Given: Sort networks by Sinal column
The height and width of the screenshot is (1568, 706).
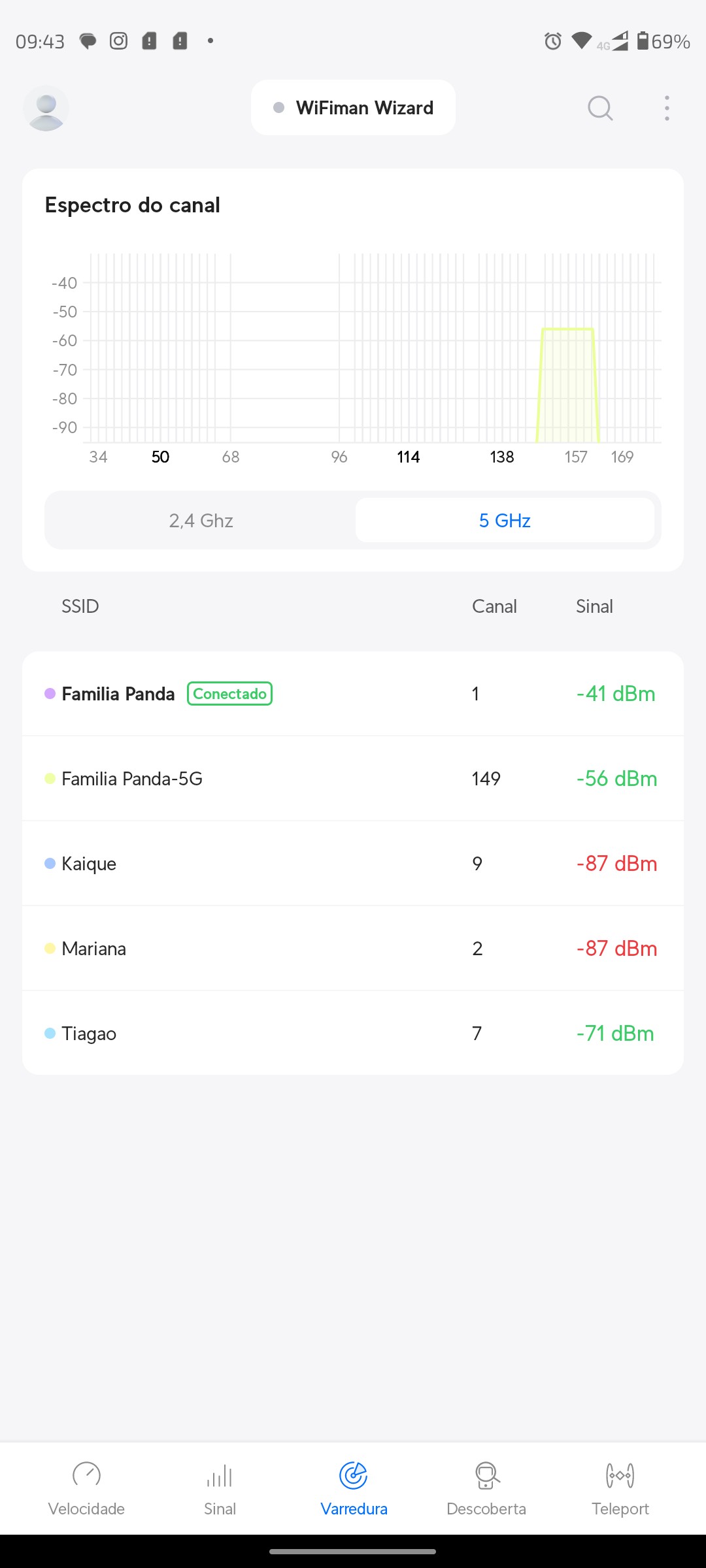Looking at the screenshot, I should (594, 606).
